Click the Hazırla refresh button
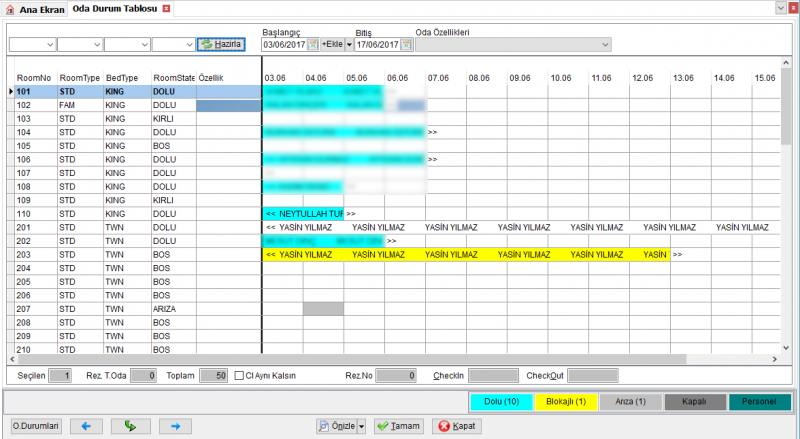 [x=221, y=44]
